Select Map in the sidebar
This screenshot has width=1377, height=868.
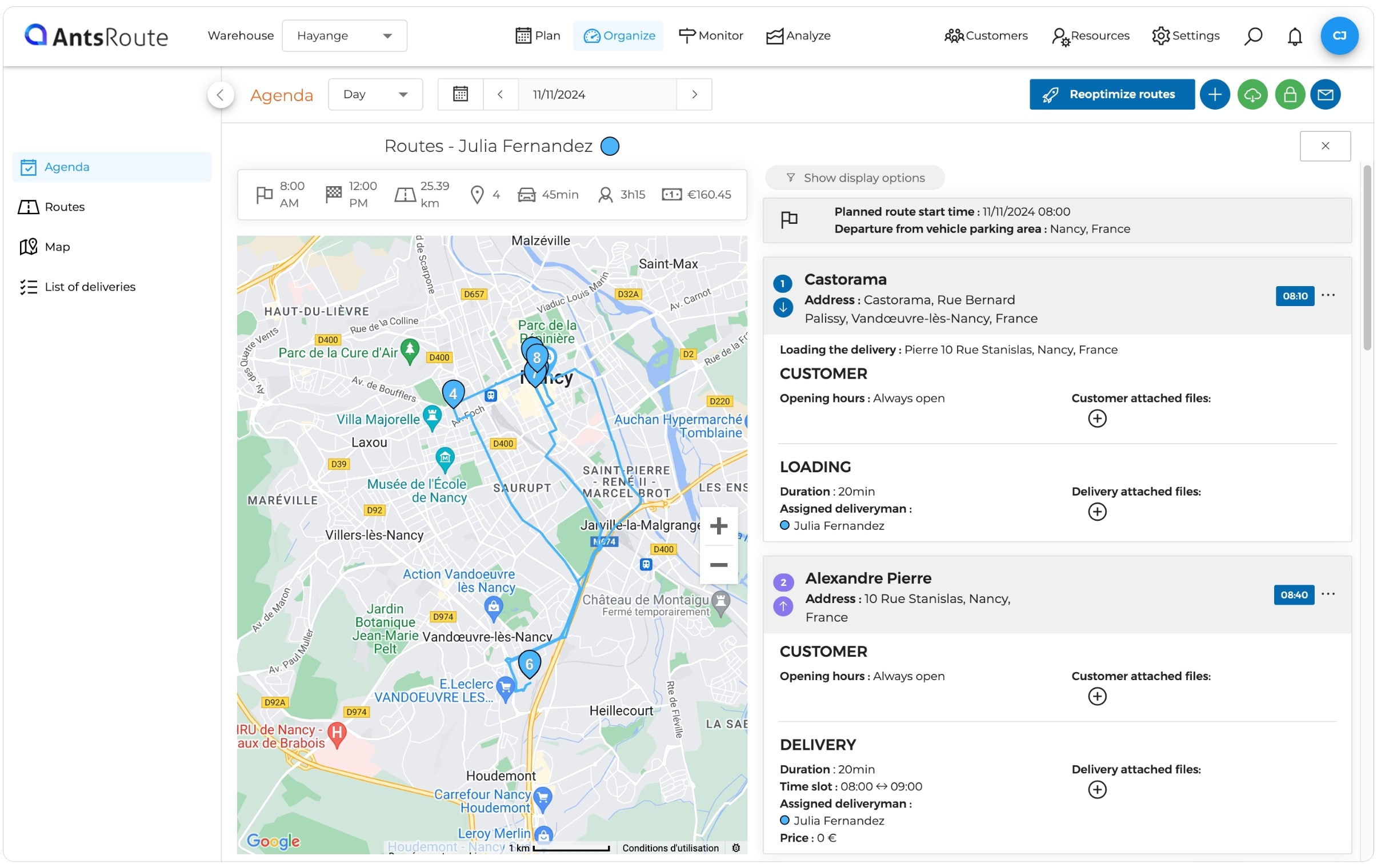(111, 247)
